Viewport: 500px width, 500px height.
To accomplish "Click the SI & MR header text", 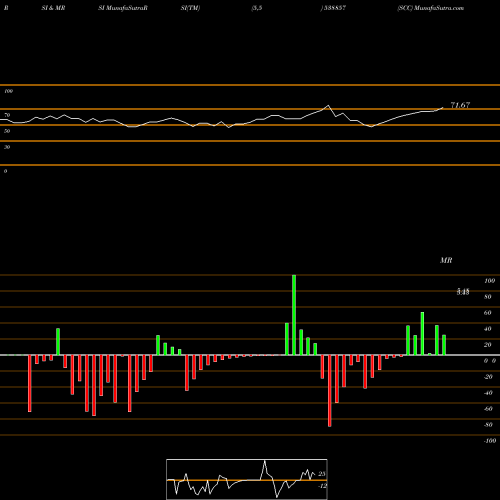I will tap(53, 8).
